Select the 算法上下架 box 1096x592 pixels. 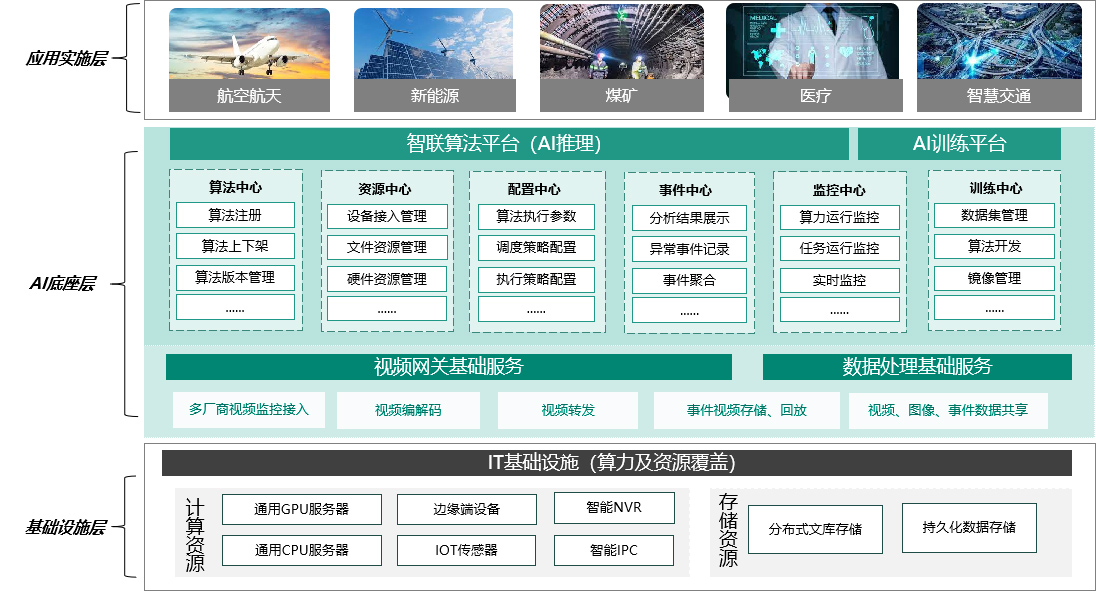235,246
